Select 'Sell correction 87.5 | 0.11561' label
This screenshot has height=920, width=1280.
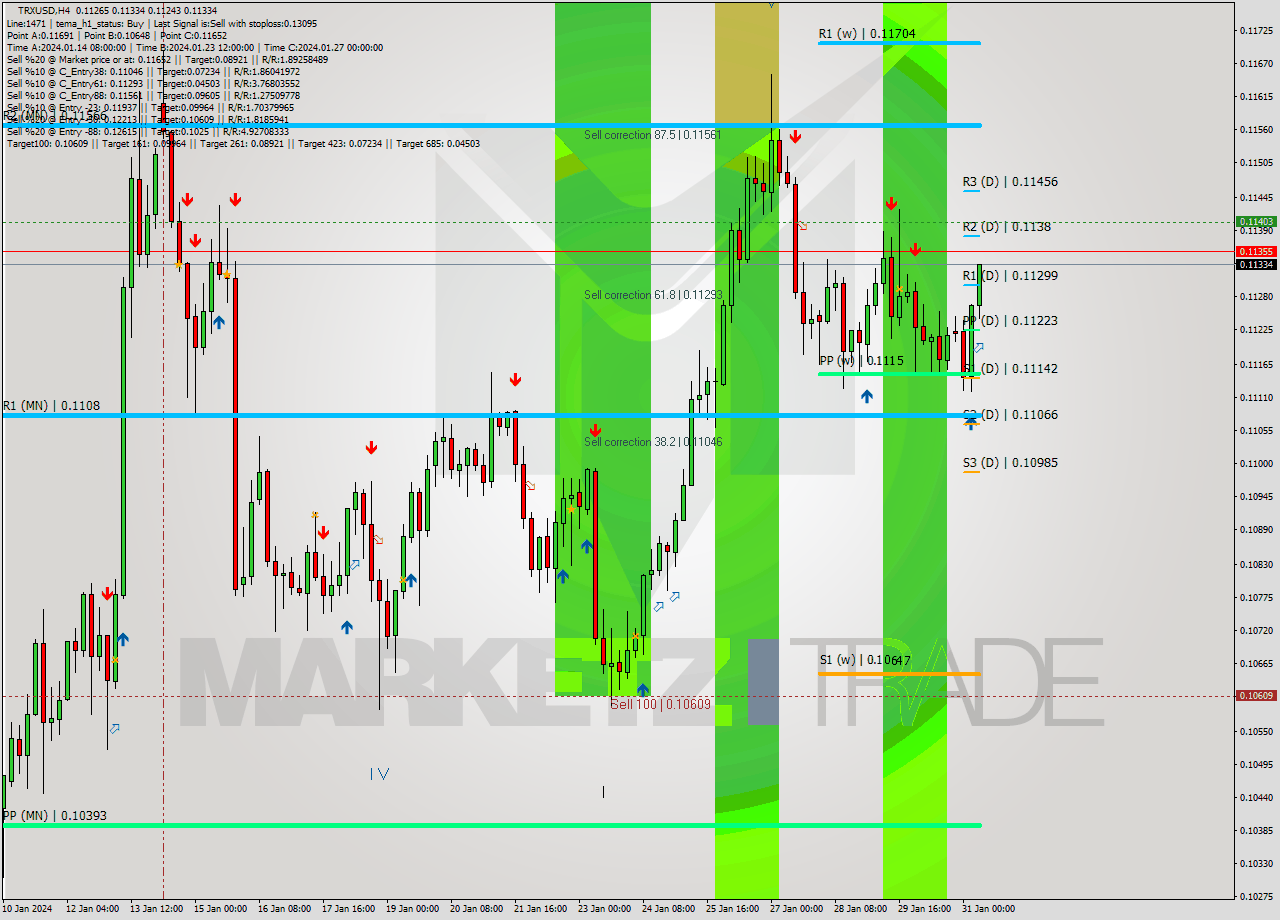pos(652,135)
